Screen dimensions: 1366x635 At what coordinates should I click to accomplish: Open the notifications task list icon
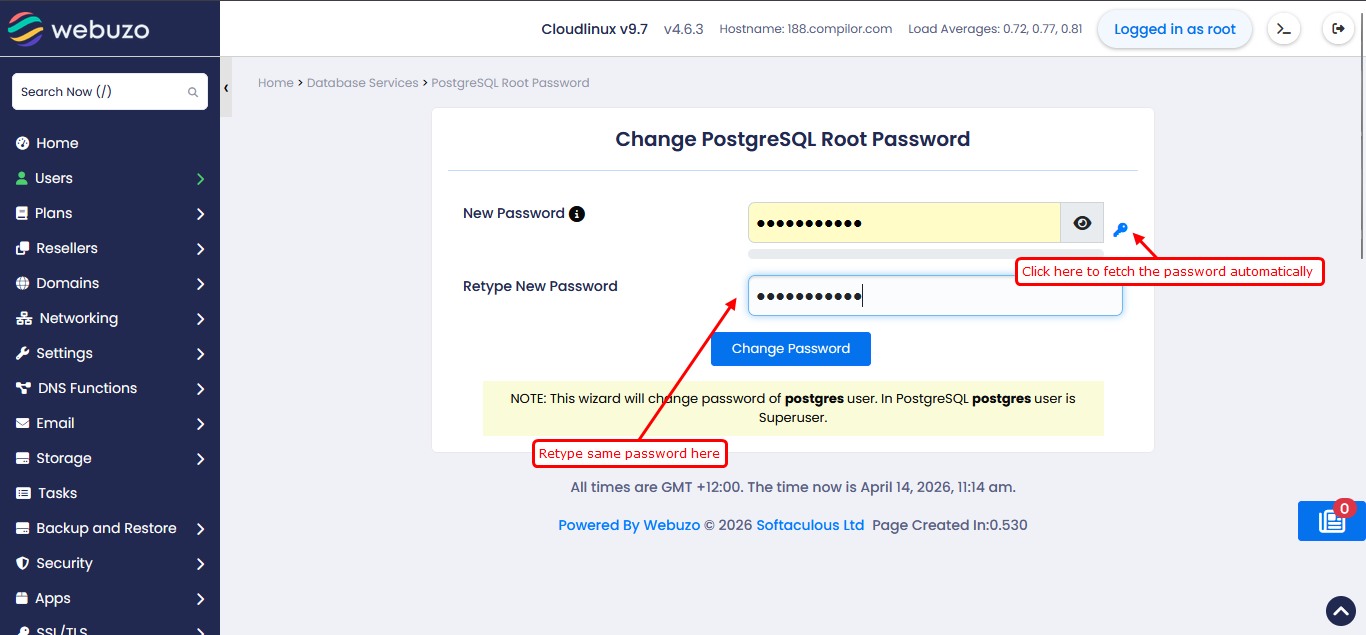pyautogui.click(x=1331, y=521)
